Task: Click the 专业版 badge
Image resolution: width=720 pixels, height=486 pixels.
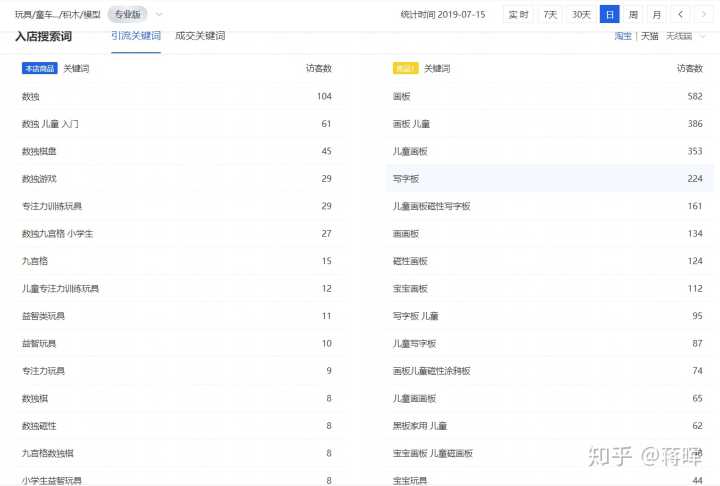Action: tap(128, 14)
